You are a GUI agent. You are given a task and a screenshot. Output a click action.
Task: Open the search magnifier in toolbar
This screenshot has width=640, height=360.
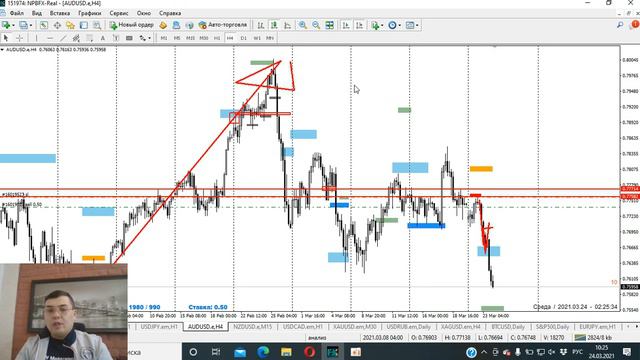pyautogui.click(x=620, y=25)
